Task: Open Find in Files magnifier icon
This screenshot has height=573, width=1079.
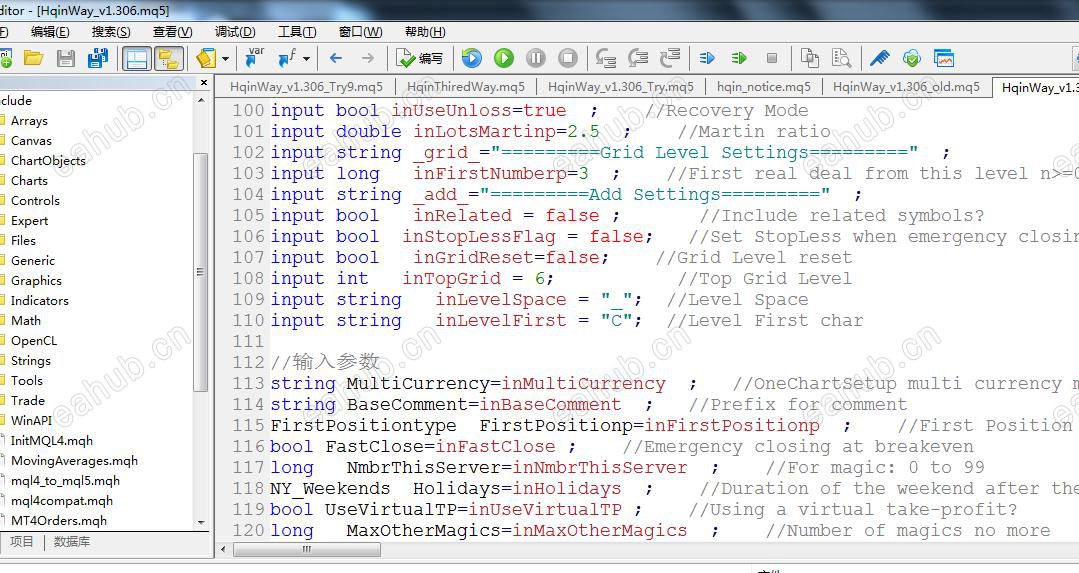Action: [x=841, y=58]
